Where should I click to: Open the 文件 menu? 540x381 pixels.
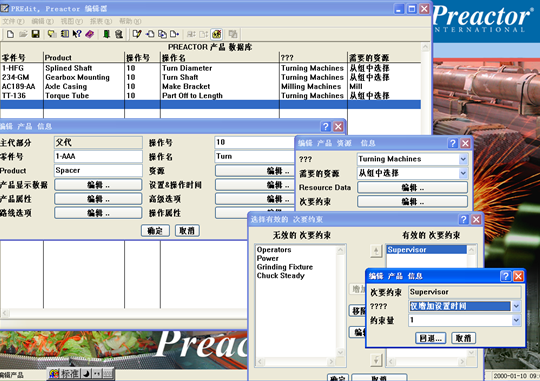pyautogui.click(x=13, y=21)
